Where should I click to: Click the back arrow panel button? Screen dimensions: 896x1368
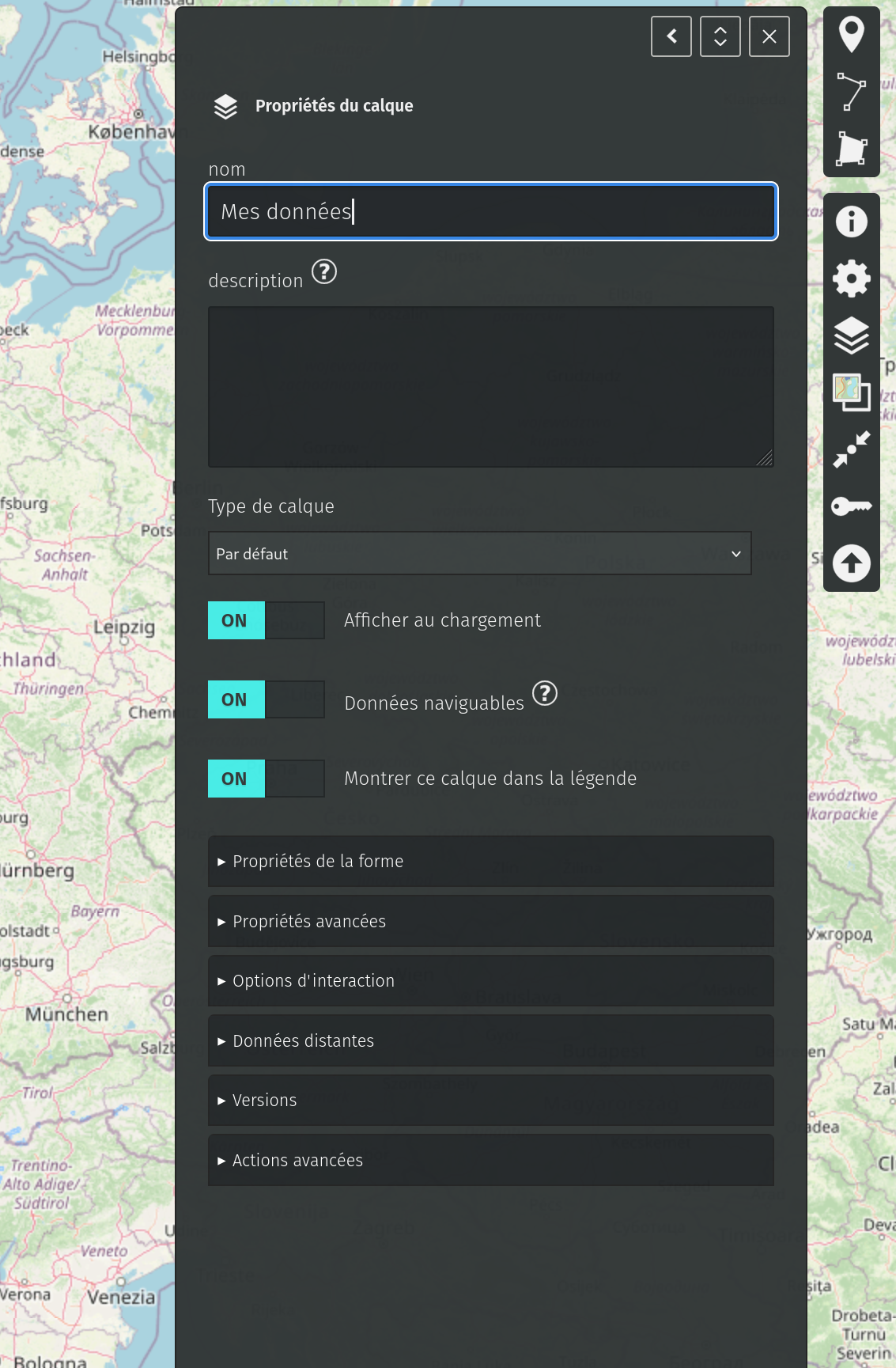click(x=671, y=36)
